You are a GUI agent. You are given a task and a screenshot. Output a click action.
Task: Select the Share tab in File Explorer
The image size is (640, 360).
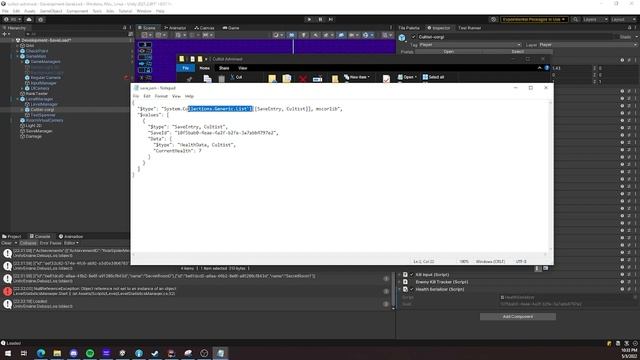(224, 68)
